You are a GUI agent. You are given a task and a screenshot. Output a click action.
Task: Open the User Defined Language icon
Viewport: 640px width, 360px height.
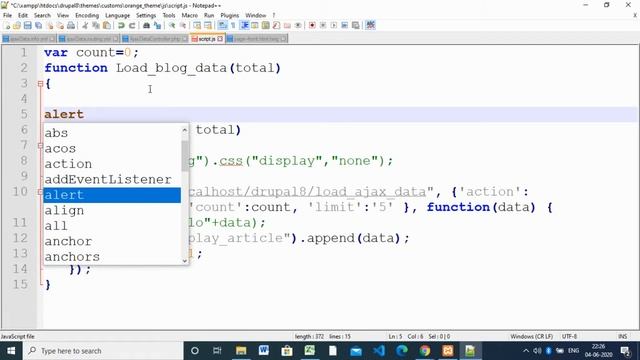[x=255, y=25]
